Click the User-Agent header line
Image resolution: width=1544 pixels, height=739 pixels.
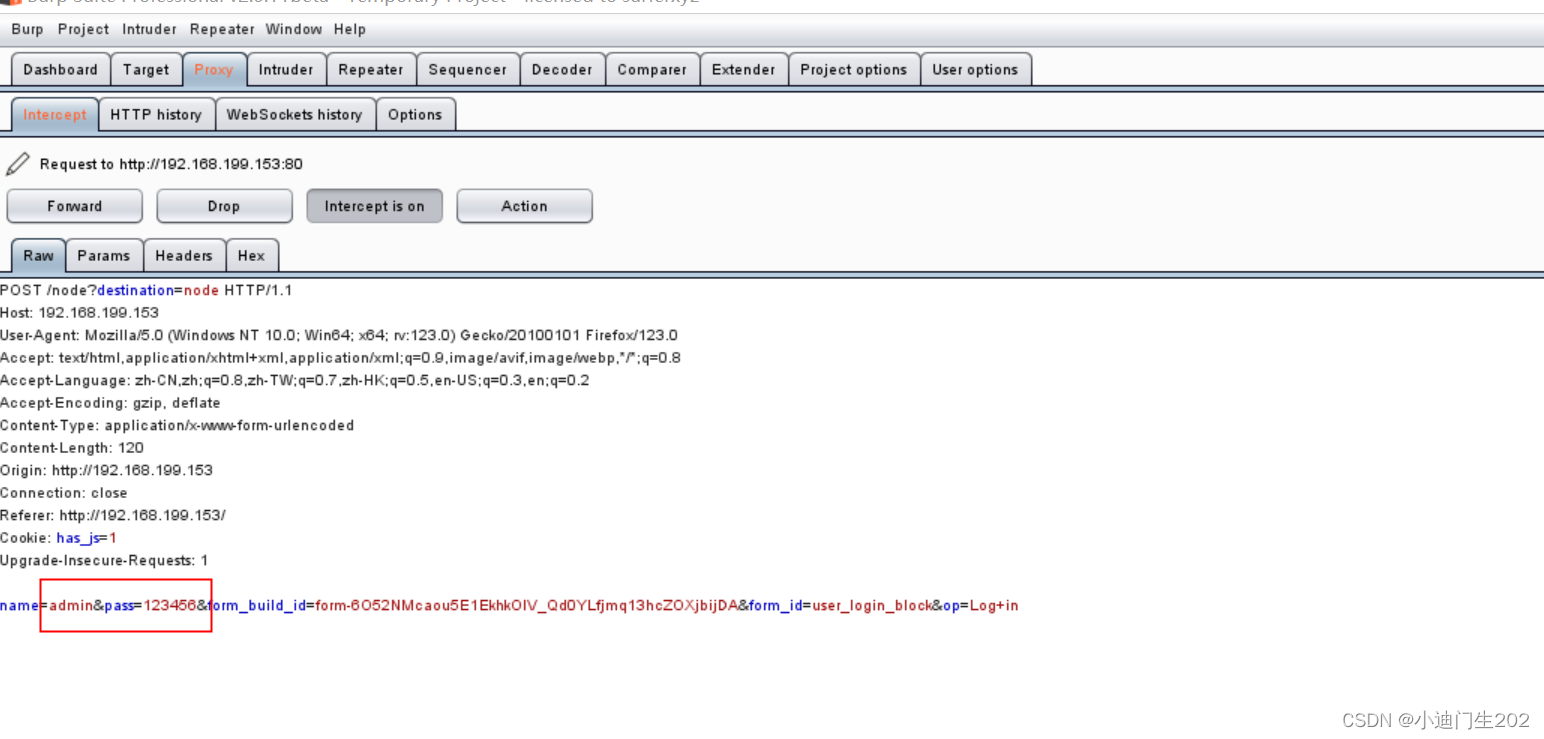[339, 335]
